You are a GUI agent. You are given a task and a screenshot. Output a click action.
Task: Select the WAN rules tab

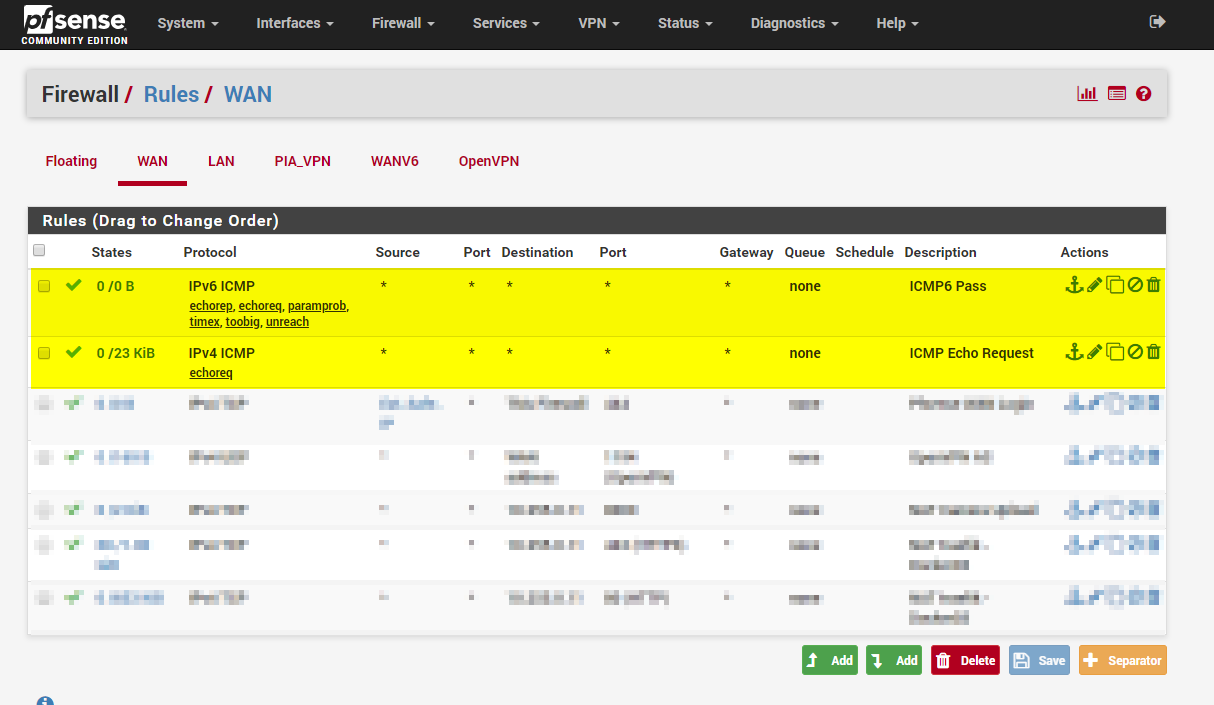152,161
